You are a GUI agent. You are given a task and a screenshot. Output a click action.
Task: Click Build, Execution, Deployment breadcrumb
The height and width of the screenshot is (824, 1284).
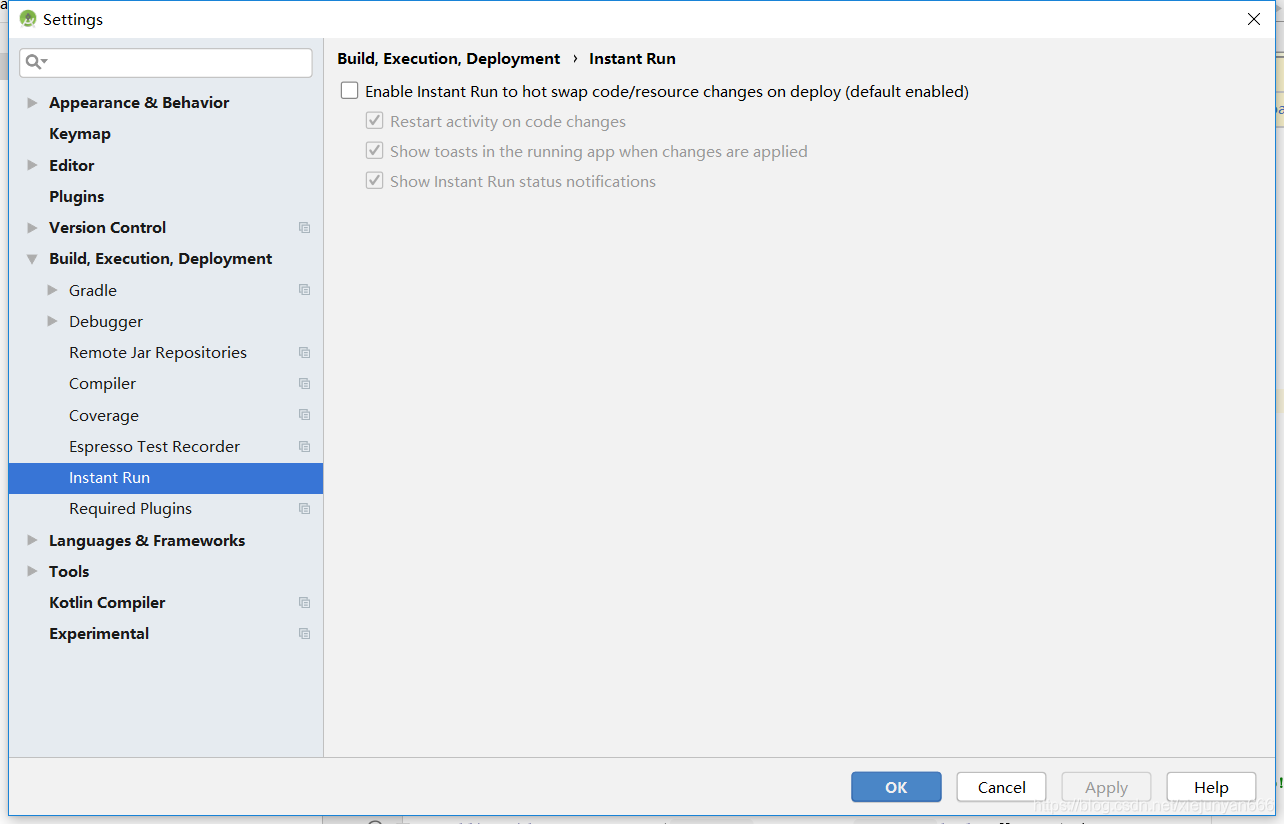[x=449, y=59]
